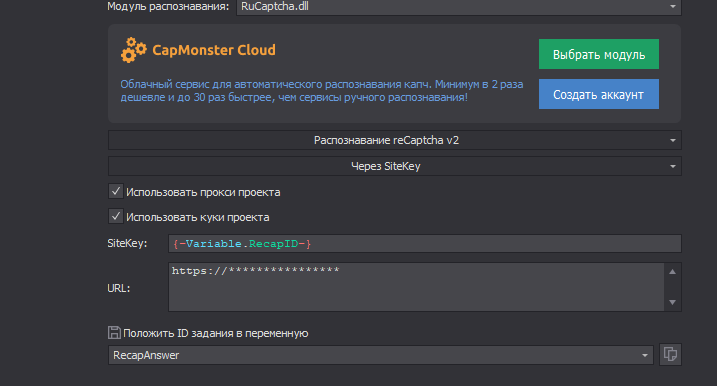This screenshot has width=717, height=386.
Task: Click into the SiteKey input field
Action: click(x=425, y=243)
